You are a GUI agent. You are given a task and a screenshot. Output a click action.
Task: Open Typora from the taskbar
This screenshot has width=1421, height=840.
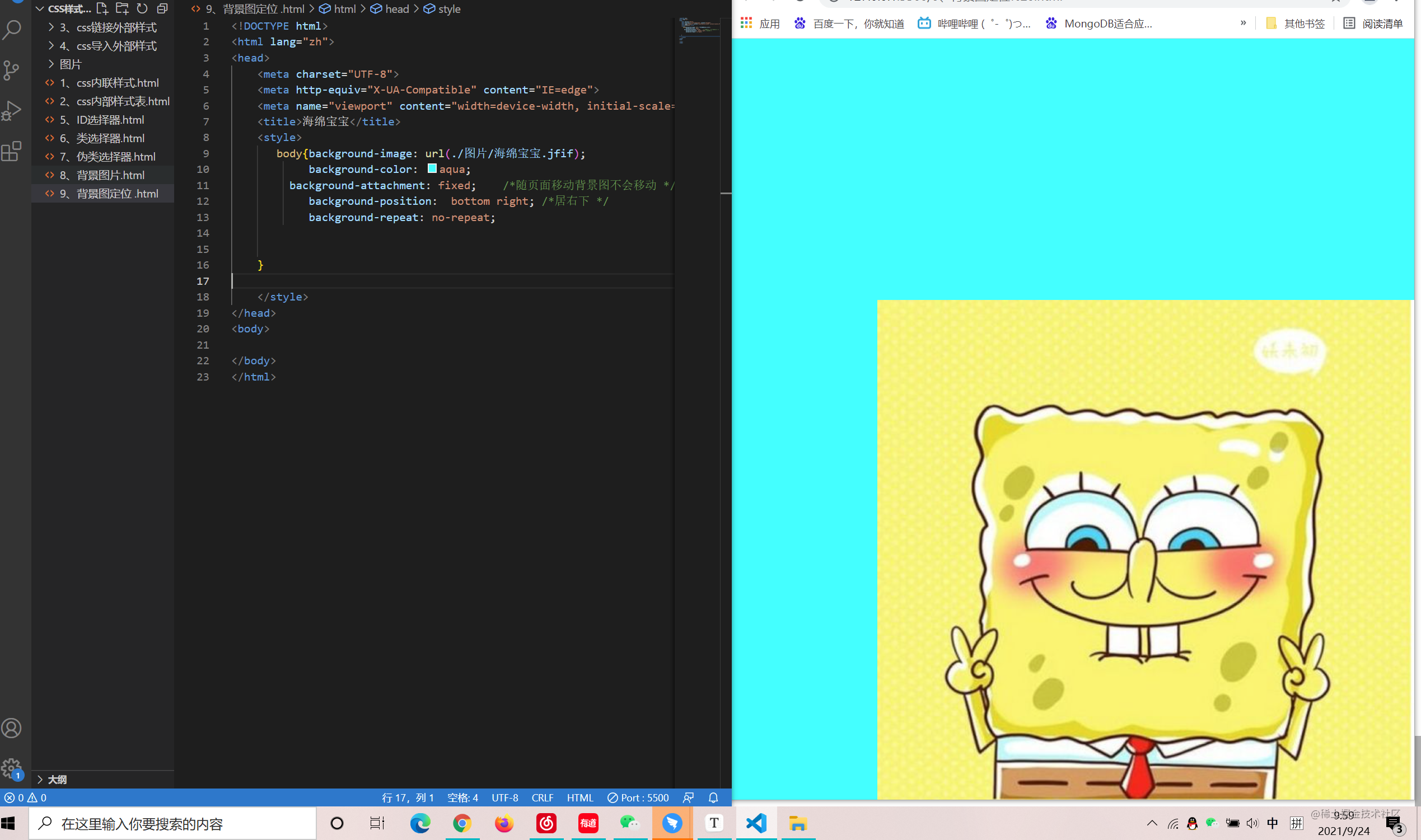tap(714, 823)
